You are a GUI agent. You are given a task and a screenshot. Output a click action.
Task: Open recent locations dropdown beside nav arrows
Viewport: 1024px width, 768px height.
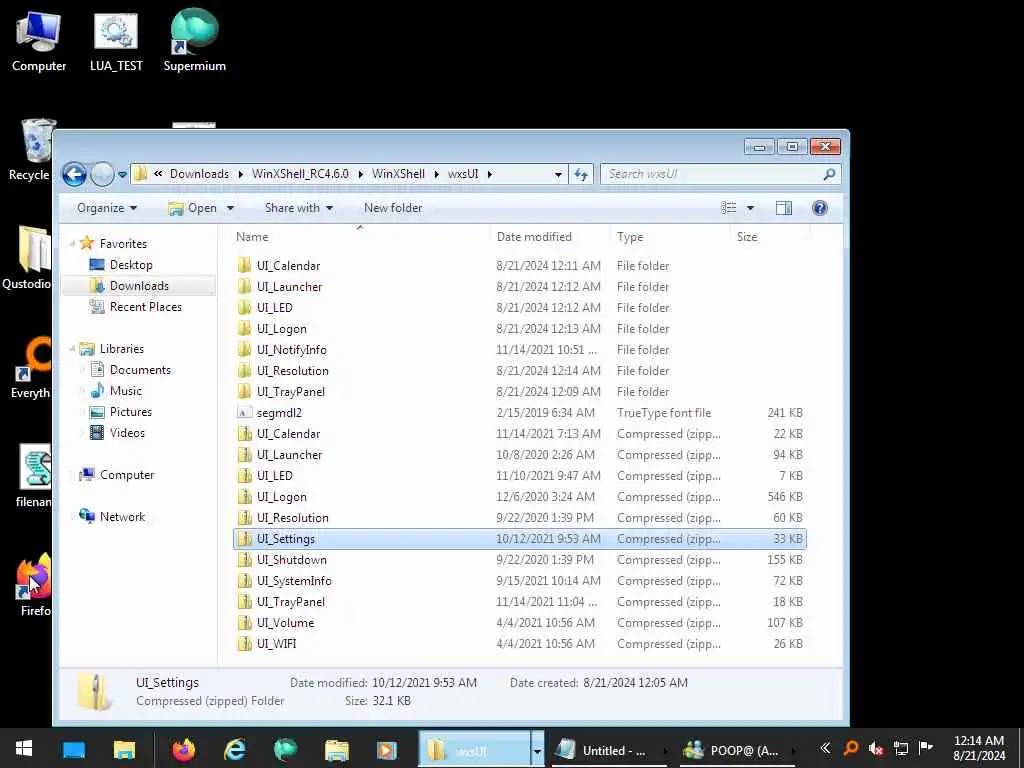click(x=122, y=174)
